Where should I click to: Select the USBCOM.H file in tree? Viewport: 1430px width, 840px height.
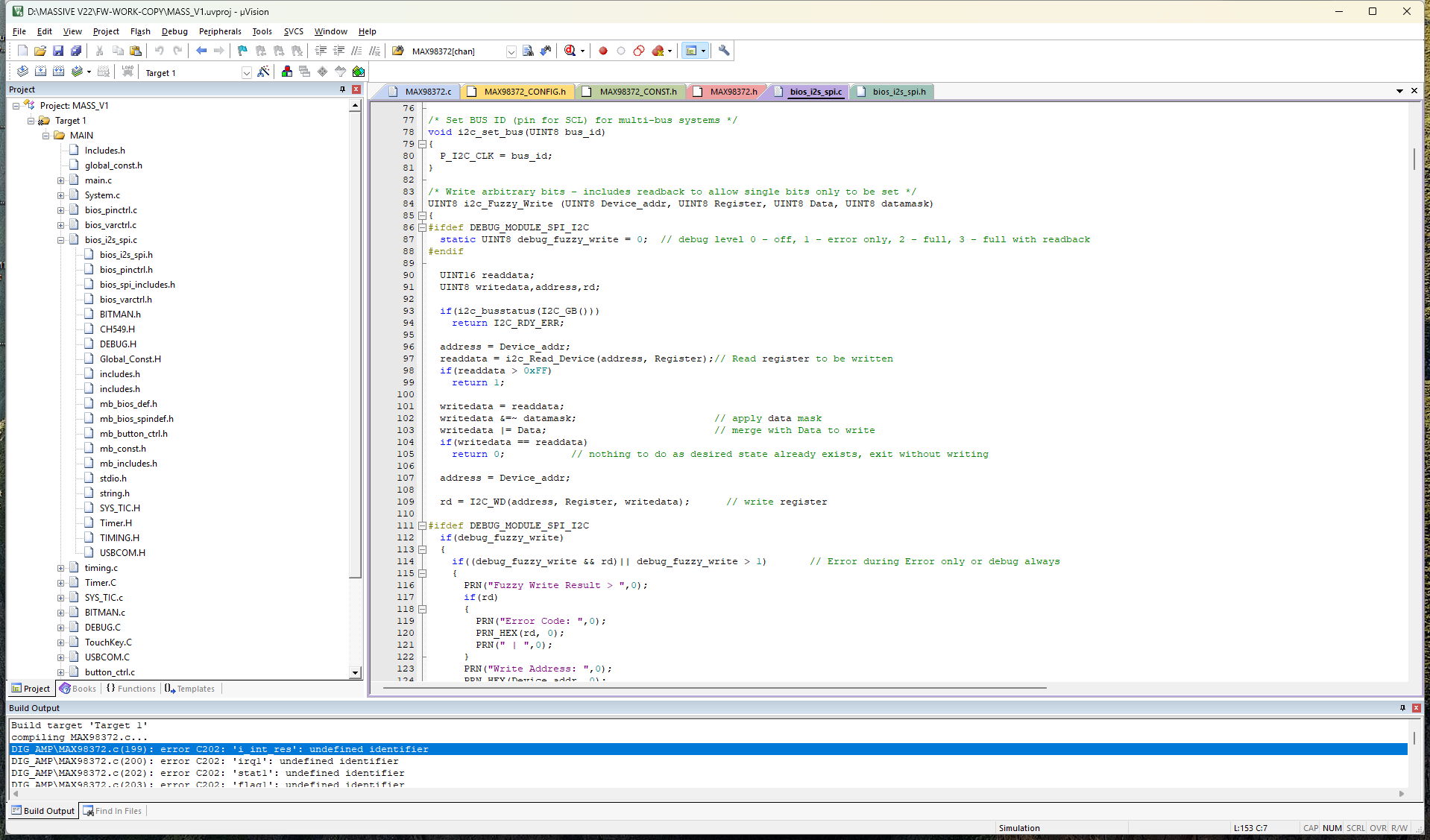[x=122, y=553]
